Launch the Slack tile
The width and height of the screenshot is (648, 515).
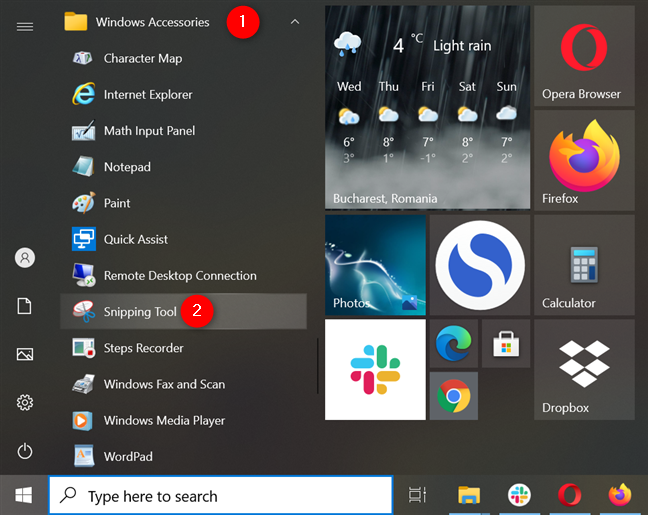coord(375,370)
